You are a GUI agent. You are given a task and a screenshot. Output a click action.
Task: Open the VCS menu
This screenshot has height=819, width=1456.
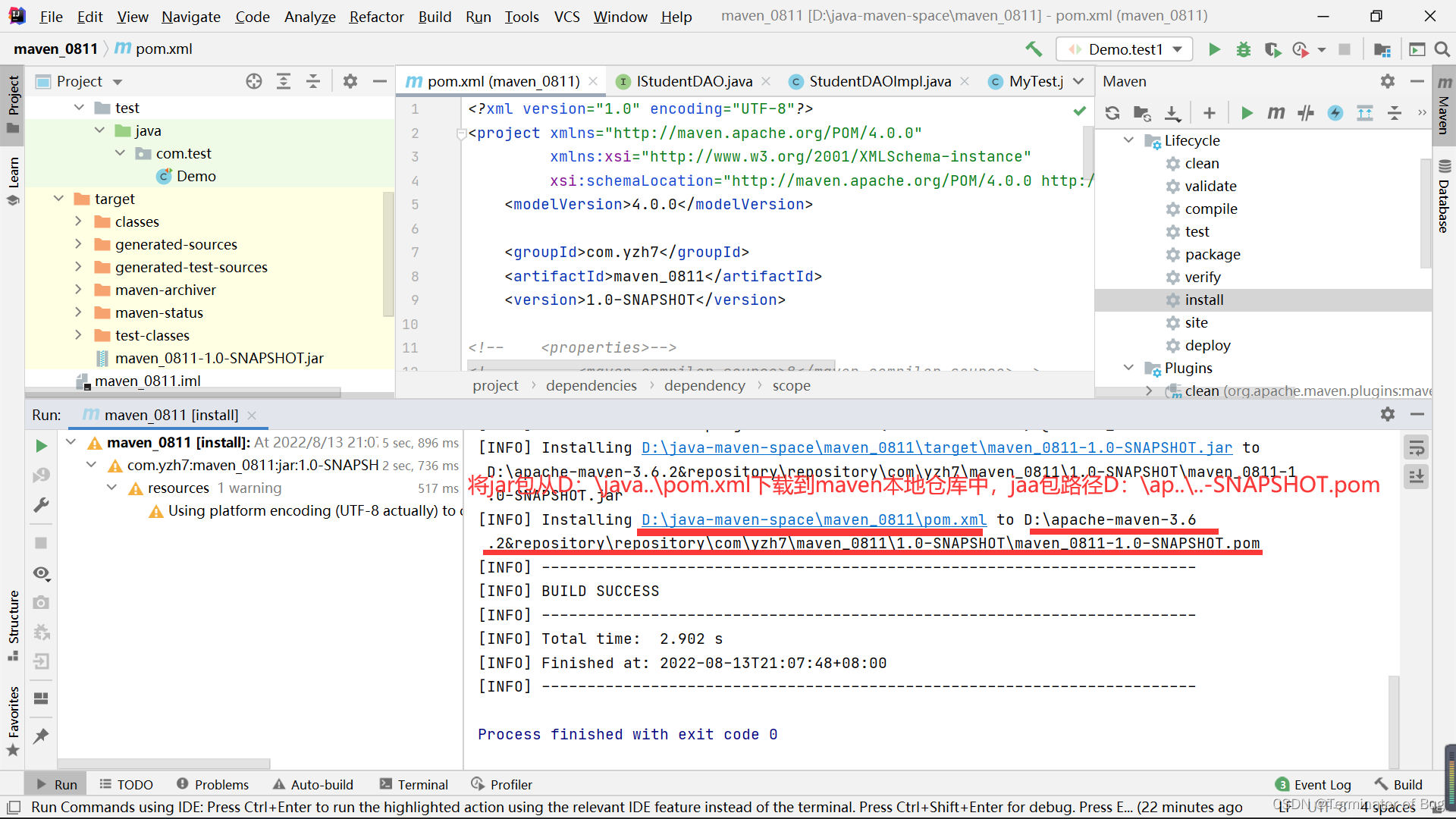(x=566, y=17)
